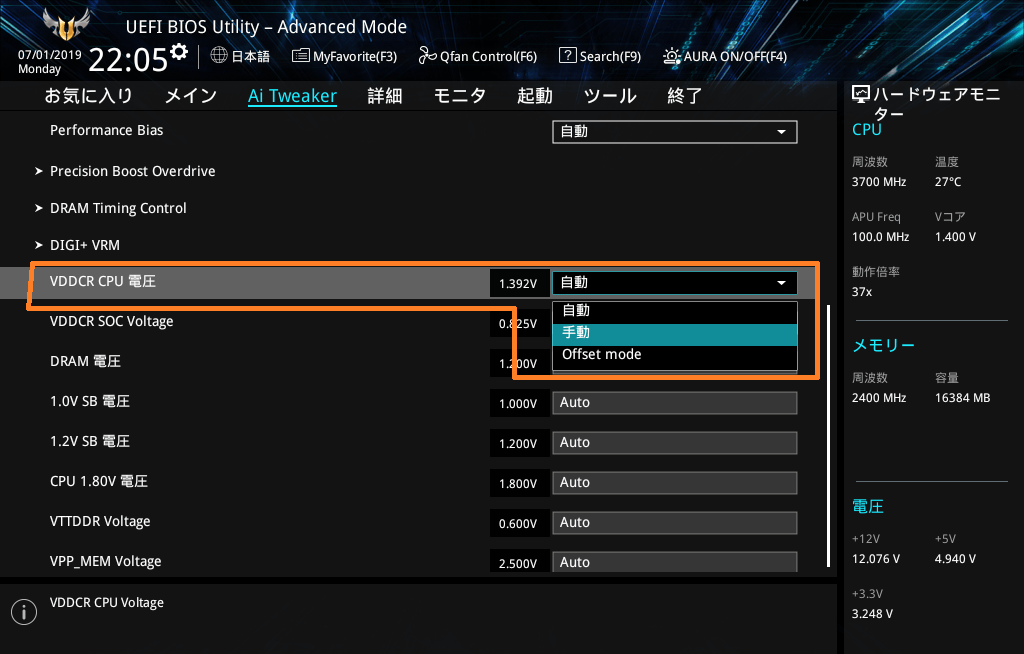Click the TUF logo emblem
The image size is (1024, 654).
pyautogui.click(x=66, y=25)
